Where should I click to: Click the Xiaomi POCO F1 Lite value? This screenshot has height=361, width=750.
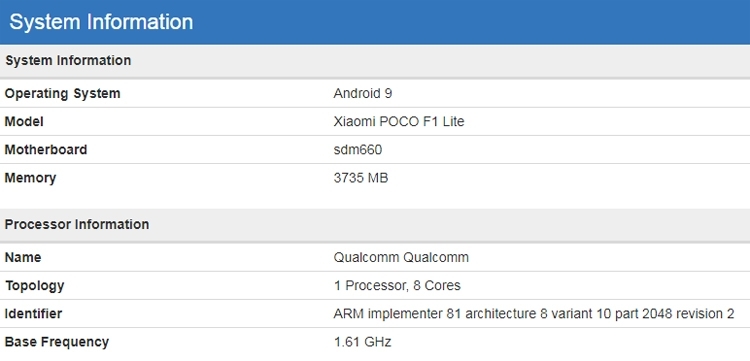pos(398,121)
